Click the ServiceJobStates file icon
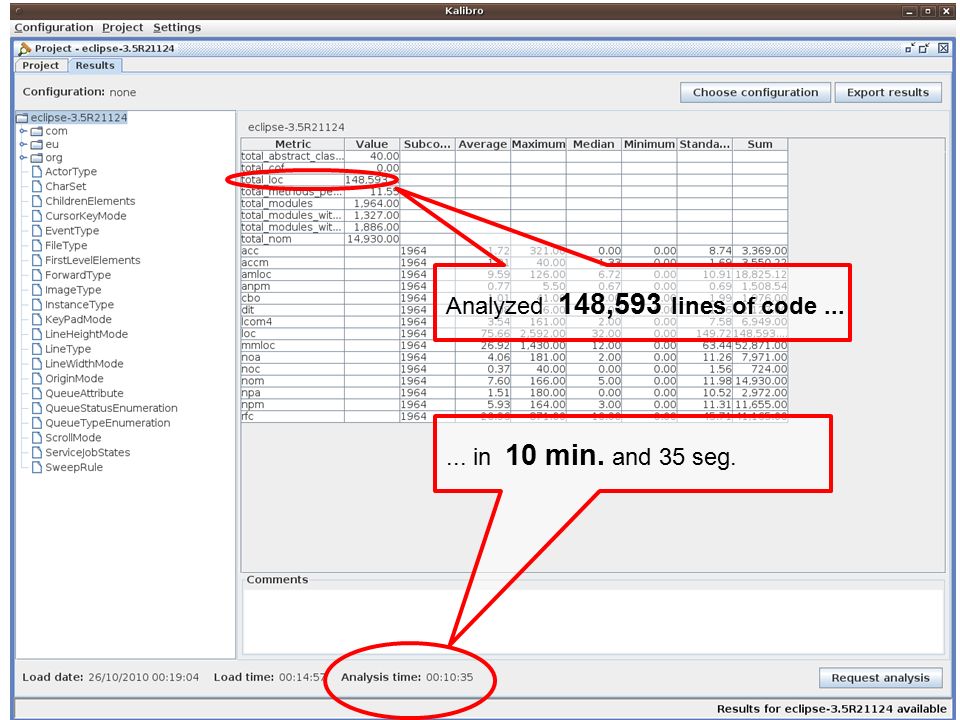This screenshot has height=720, width=960. (37, 452)
